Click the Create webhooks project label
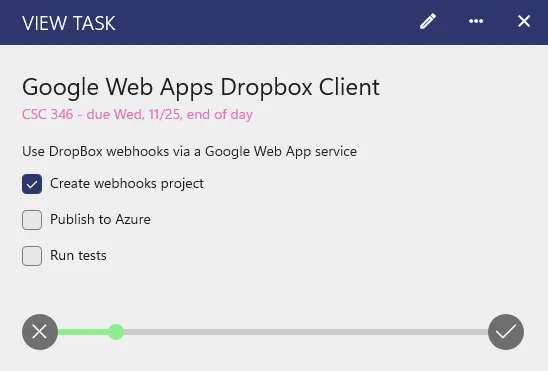548x371 pixels. [127, 184]
